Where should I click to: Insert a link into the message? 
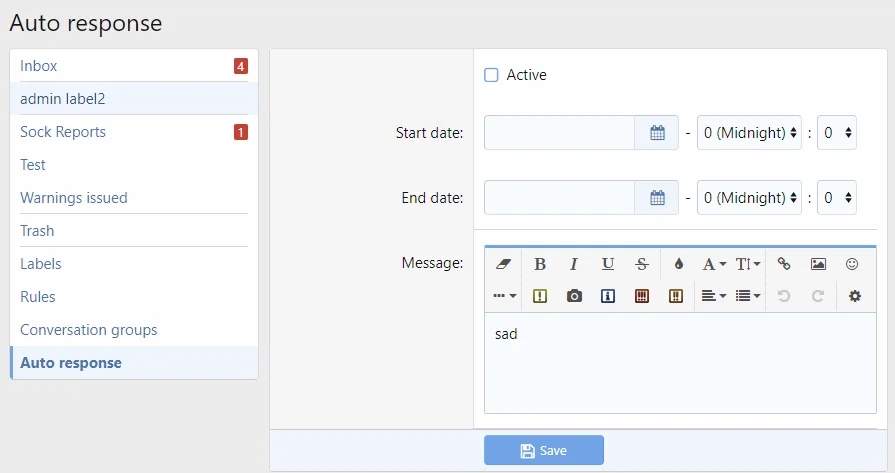click(784, 264)
